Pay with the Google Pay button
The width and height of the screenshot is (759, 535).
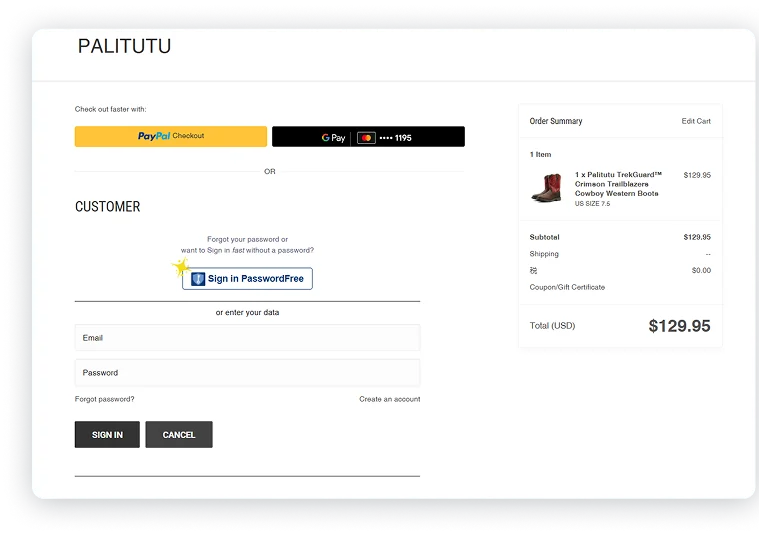pyautogui.click(x=368, y=137)
